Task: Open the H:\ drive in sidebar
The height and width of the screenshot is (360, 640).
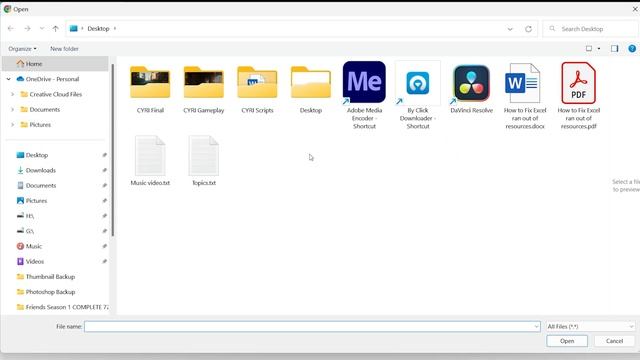Action: 29,216
